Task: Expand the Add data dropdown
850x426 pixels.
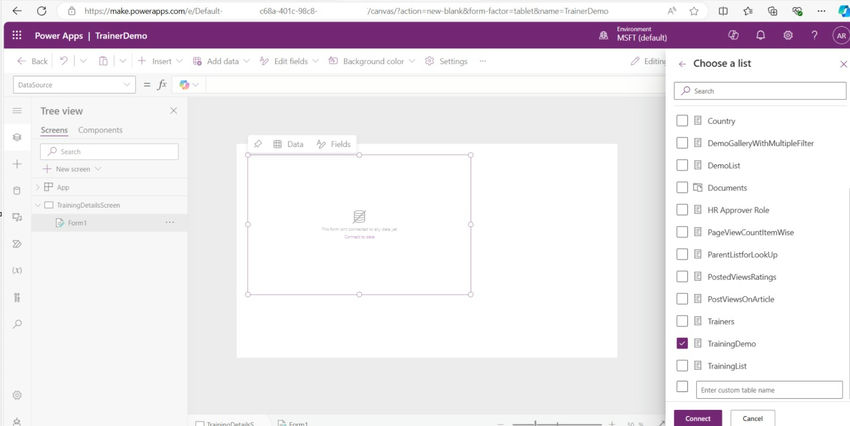Action: pyautogui.click(x=246, y=61)
